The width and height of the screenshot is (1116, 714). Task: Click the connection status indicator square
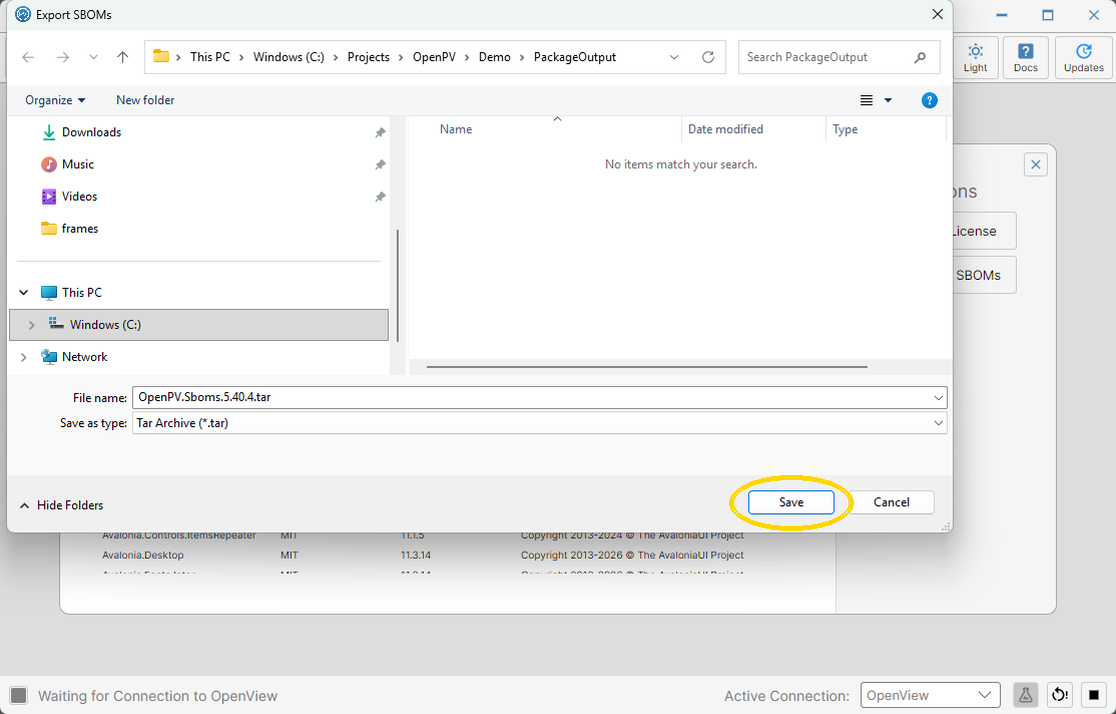[x=19, y=695]
